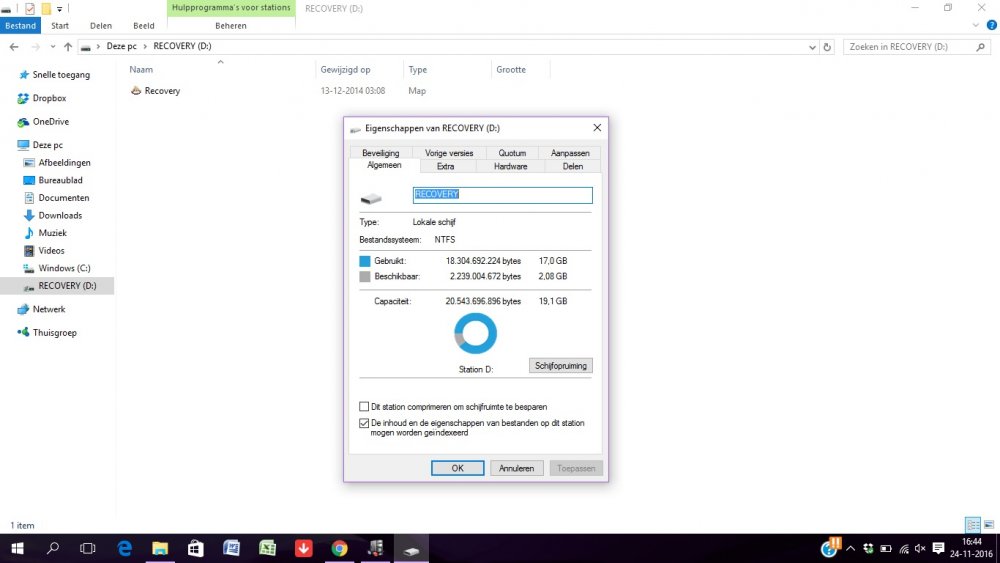1000x563 pixels.
Task: Confirm with the OK button
Action: (457, 468)
